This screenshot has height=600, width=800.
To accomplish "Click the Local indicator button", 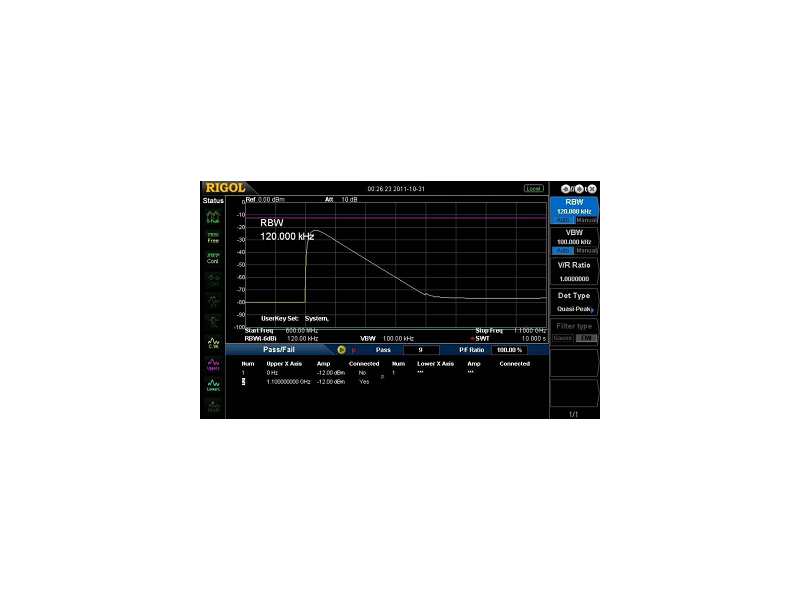I will [x=534, y=188].
